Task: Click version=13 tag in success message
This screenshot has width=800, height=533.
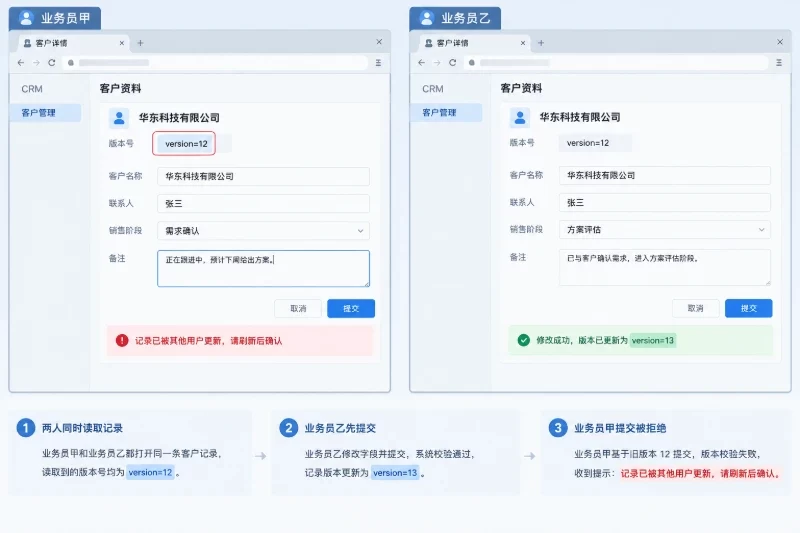Action: [x=653, y=340]
